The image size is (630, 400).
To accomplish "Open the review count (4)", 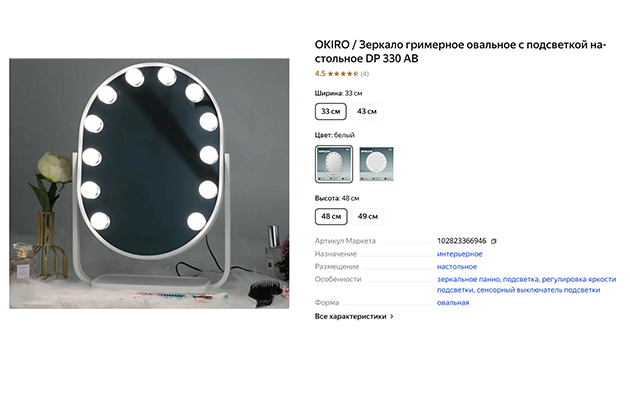I will [364, 73].
